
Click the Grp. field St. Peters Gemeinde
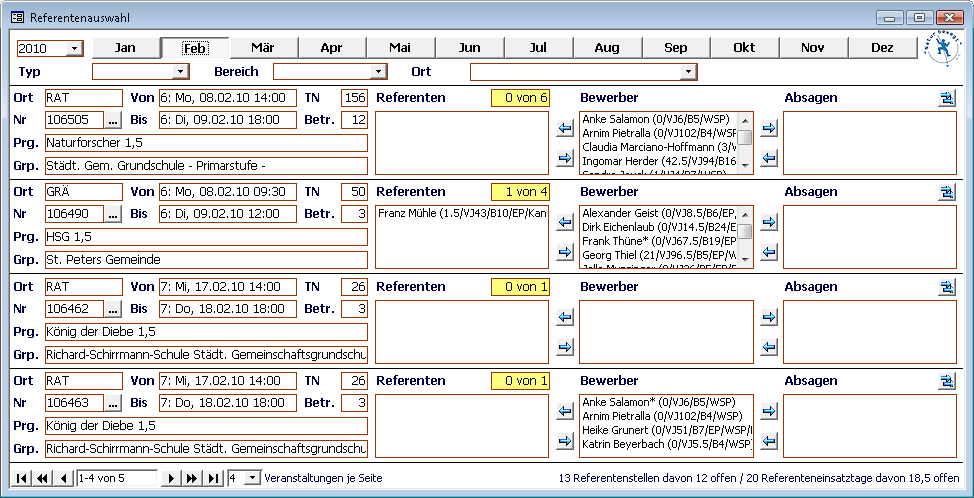tap(206, 260)
